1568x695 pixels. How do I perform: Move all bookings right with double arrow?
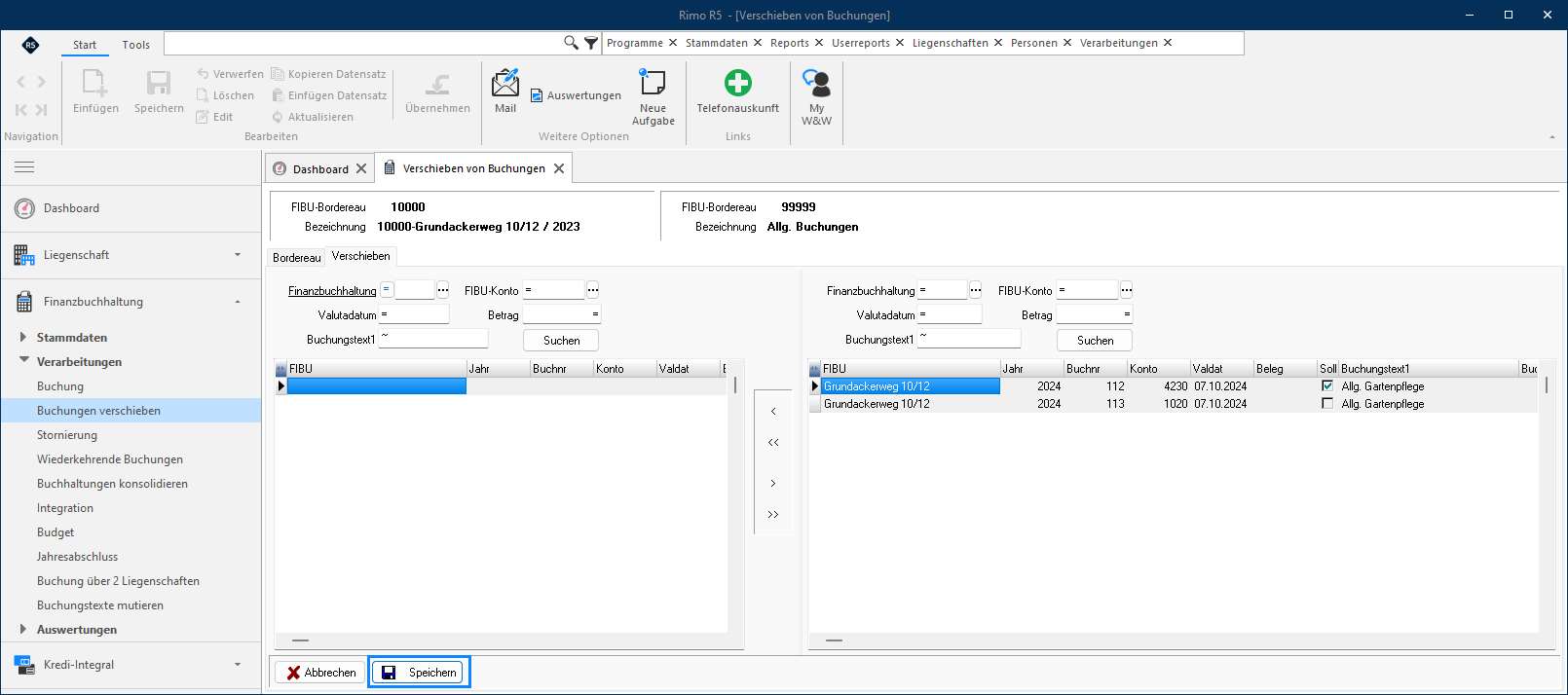(x=773, y=515)
